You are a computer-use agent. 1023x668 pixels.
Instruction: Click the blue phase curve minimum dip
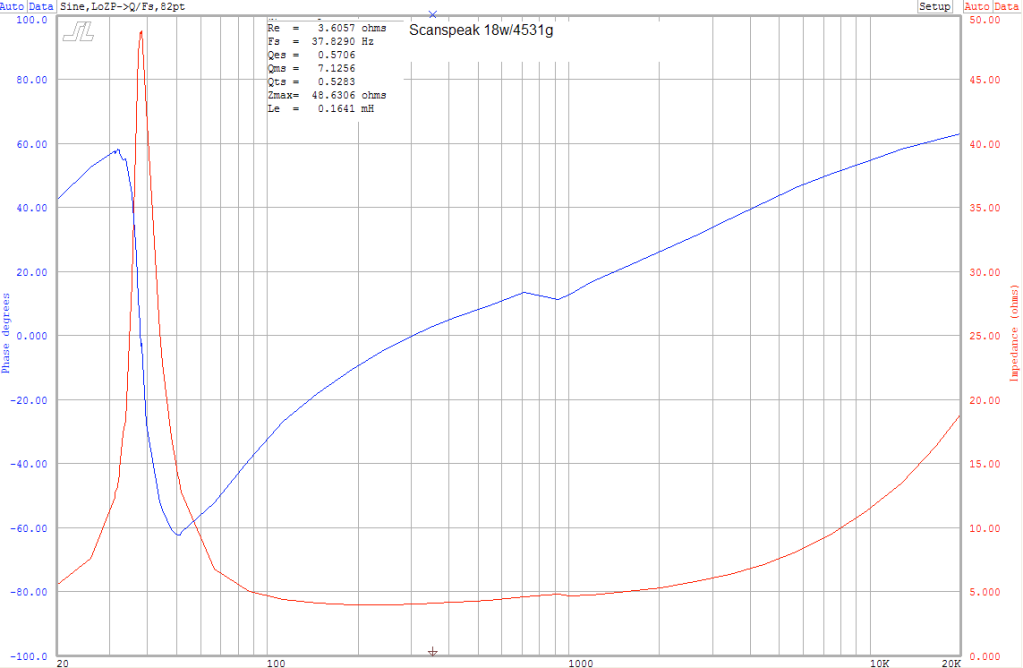click(177, 534)
